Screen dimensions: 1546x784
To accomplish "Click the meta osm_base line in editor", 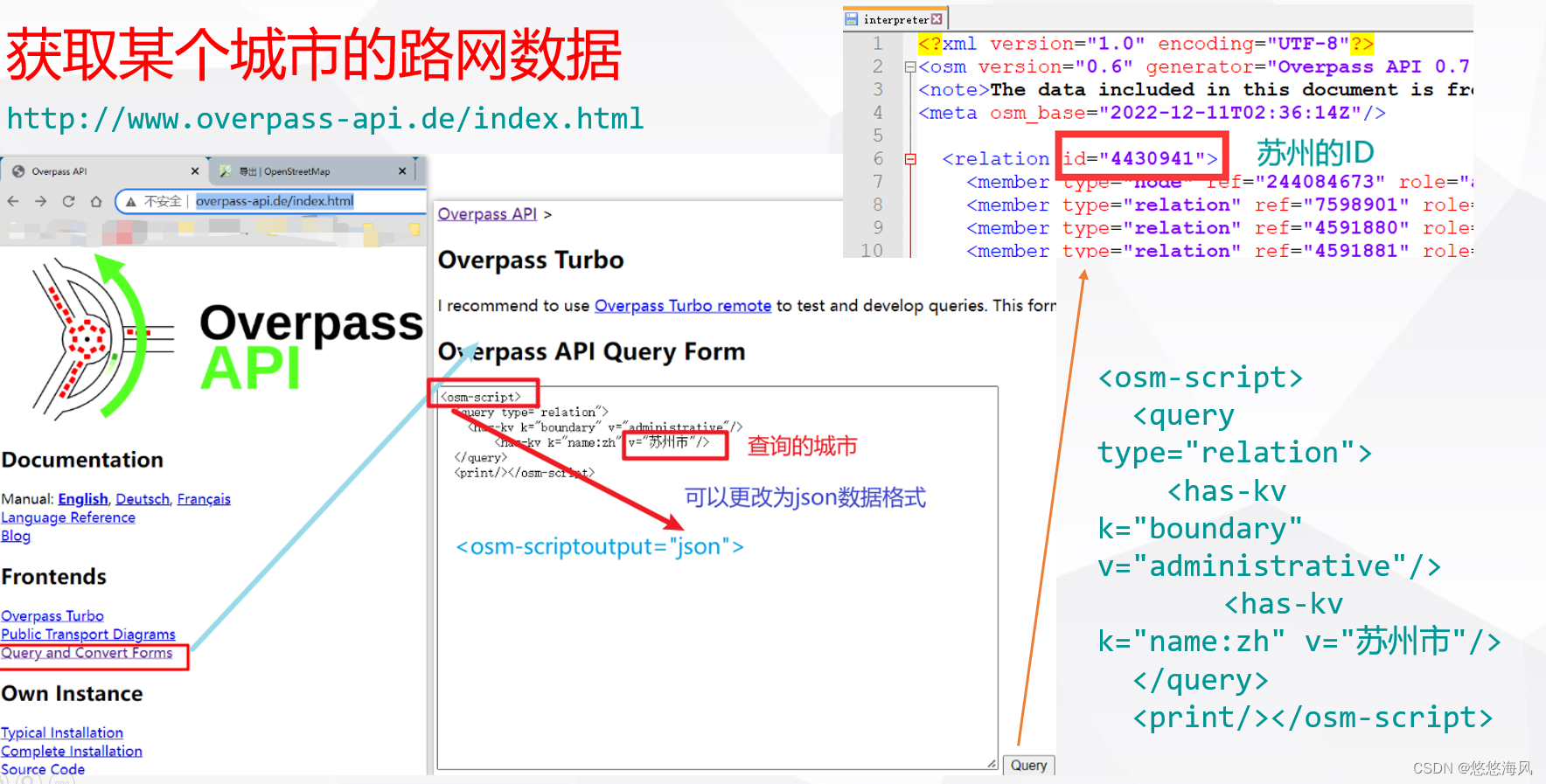I will [x=1152, y=113].
